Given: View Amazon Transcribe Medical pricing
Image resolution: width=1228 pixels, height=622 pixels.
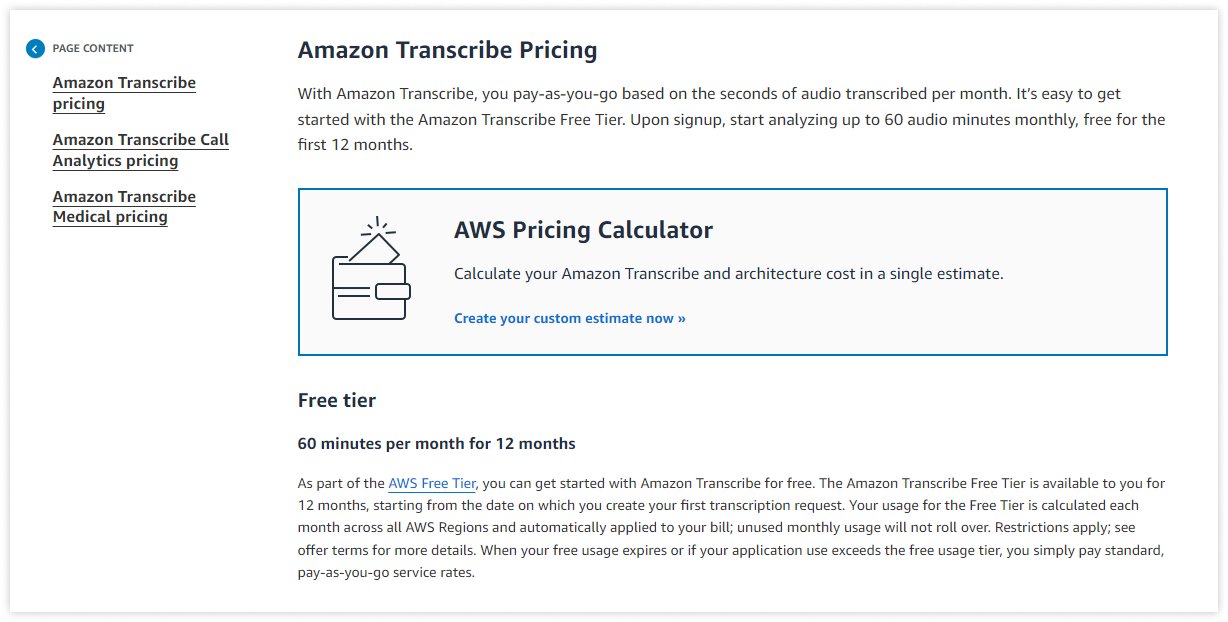Looking at the screenshot, I should click(124, 206).
